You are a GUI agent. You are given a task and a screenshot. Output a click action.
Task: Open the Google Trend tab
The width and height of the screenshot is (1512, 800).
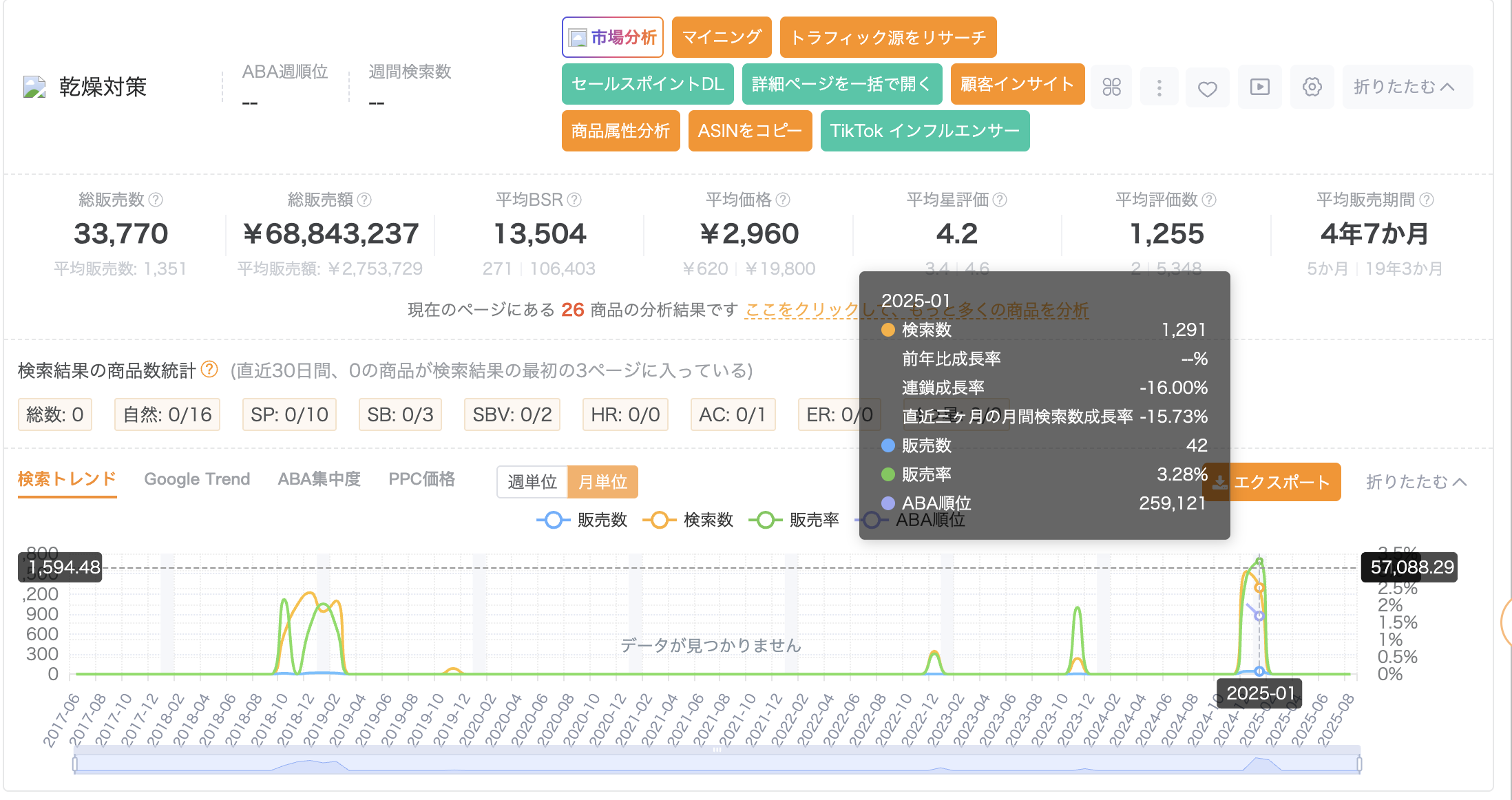(x=197, y=479)
